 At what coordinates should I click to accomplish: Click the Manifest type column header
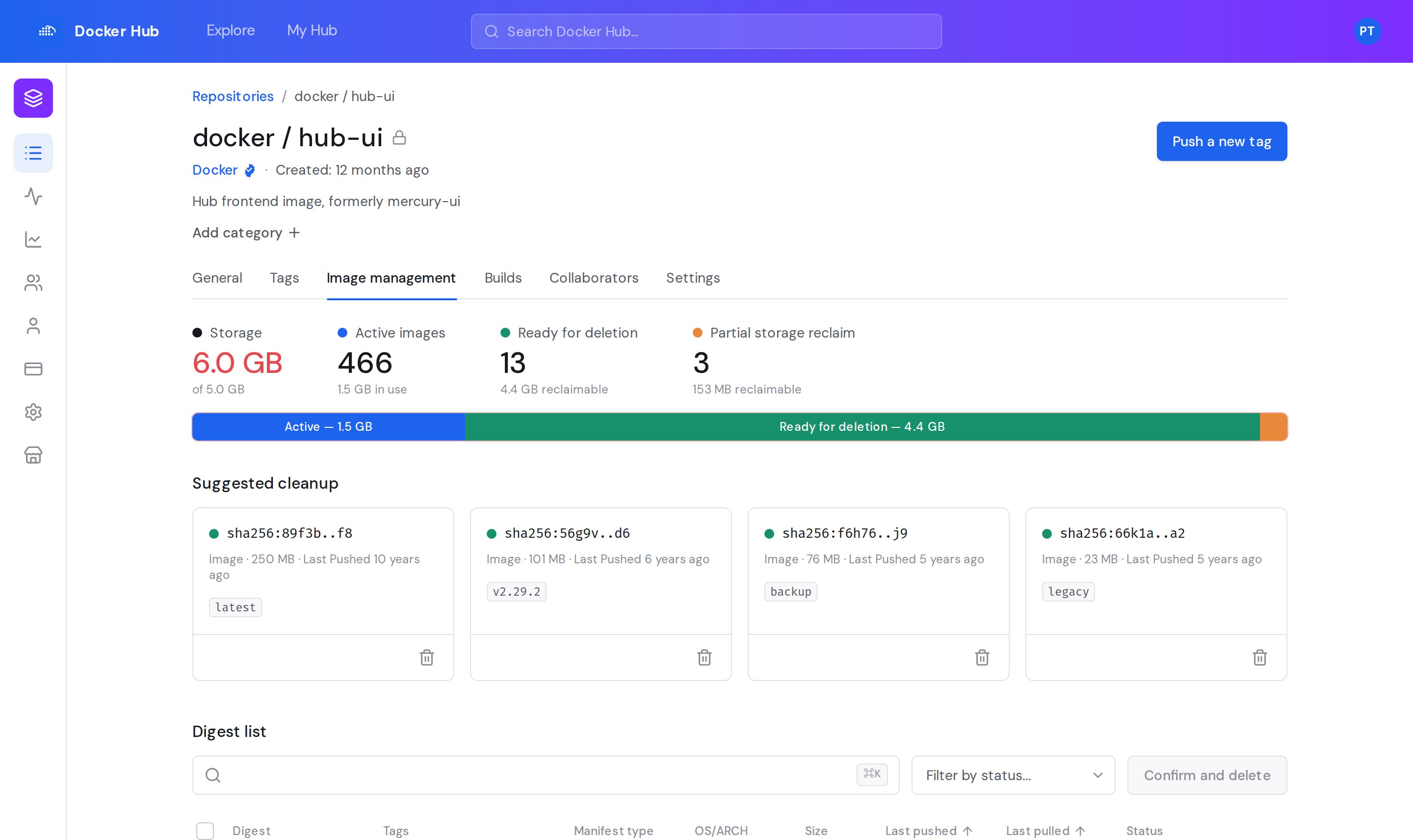click(613, 830)
